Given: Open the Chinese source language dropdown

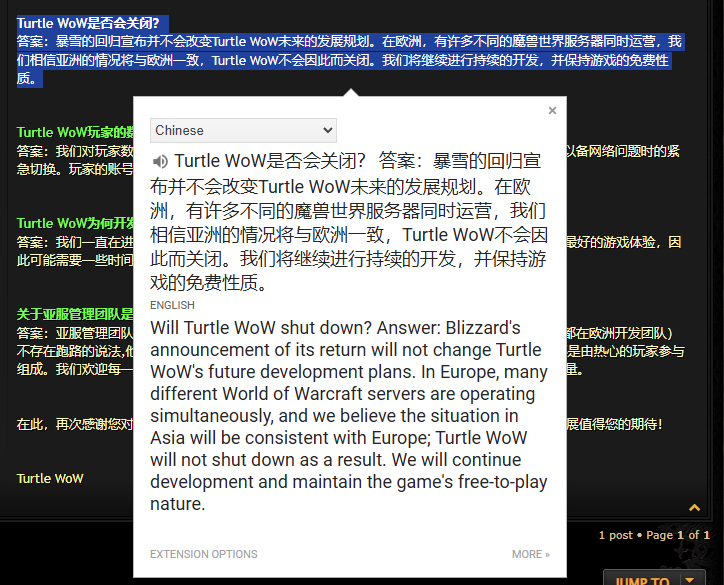Looking at the screenshot, I should (x=243, y=130).
